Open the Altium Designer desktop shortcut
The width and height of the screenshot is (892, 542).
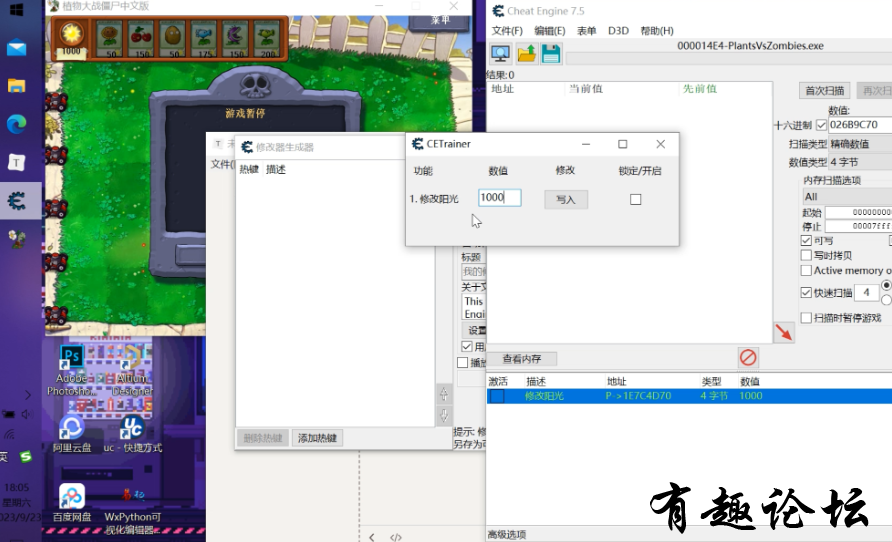[132, 371]
